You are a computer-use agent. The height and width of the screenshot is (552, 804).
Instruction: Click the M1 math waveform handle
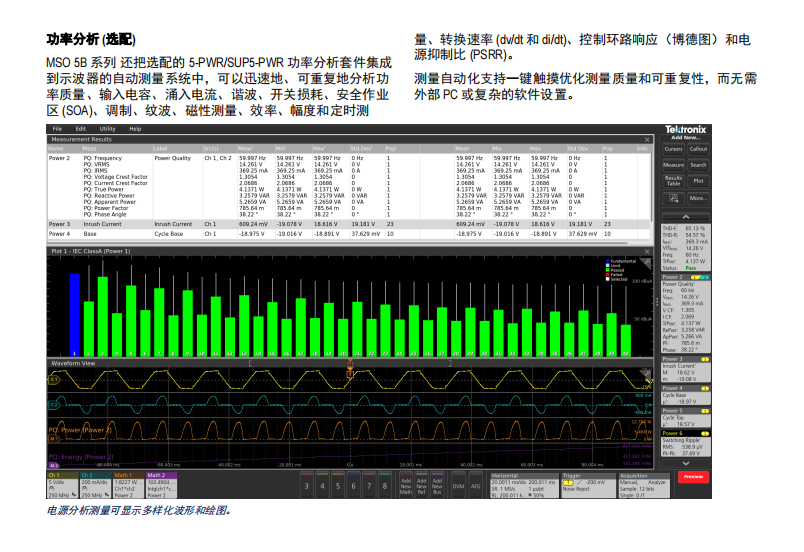[54, 439]
